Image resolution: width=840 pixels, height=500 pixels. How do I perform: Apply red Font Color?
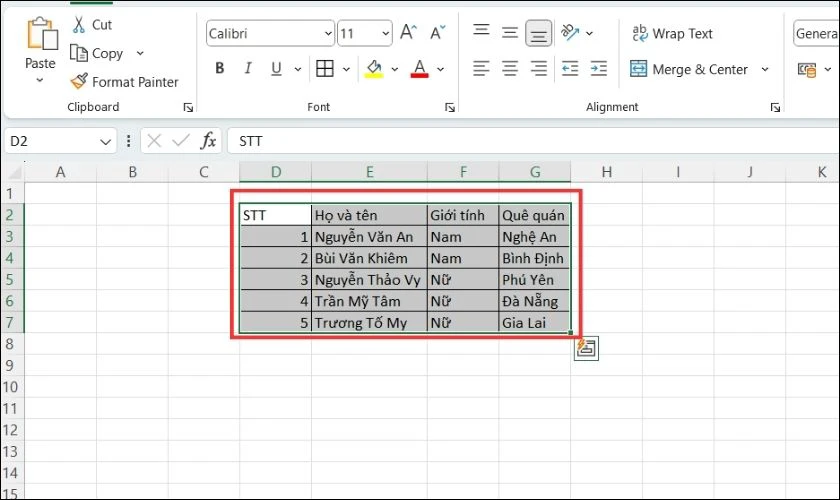(419, 69)
